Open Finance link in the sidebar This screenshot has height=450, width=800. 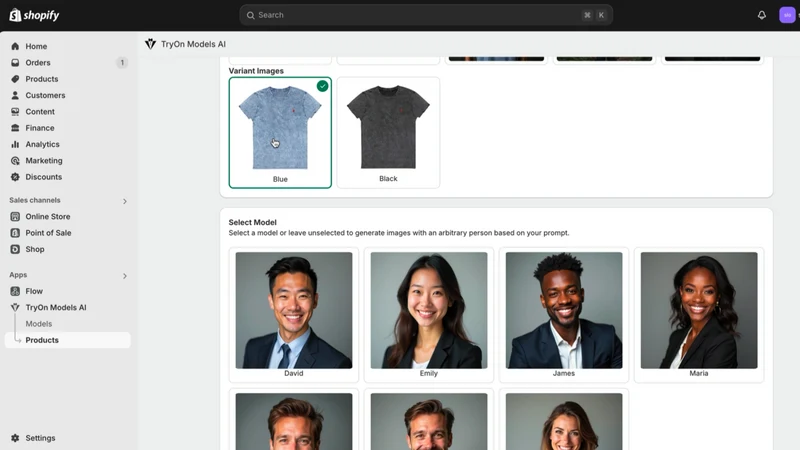pos(40,128)
